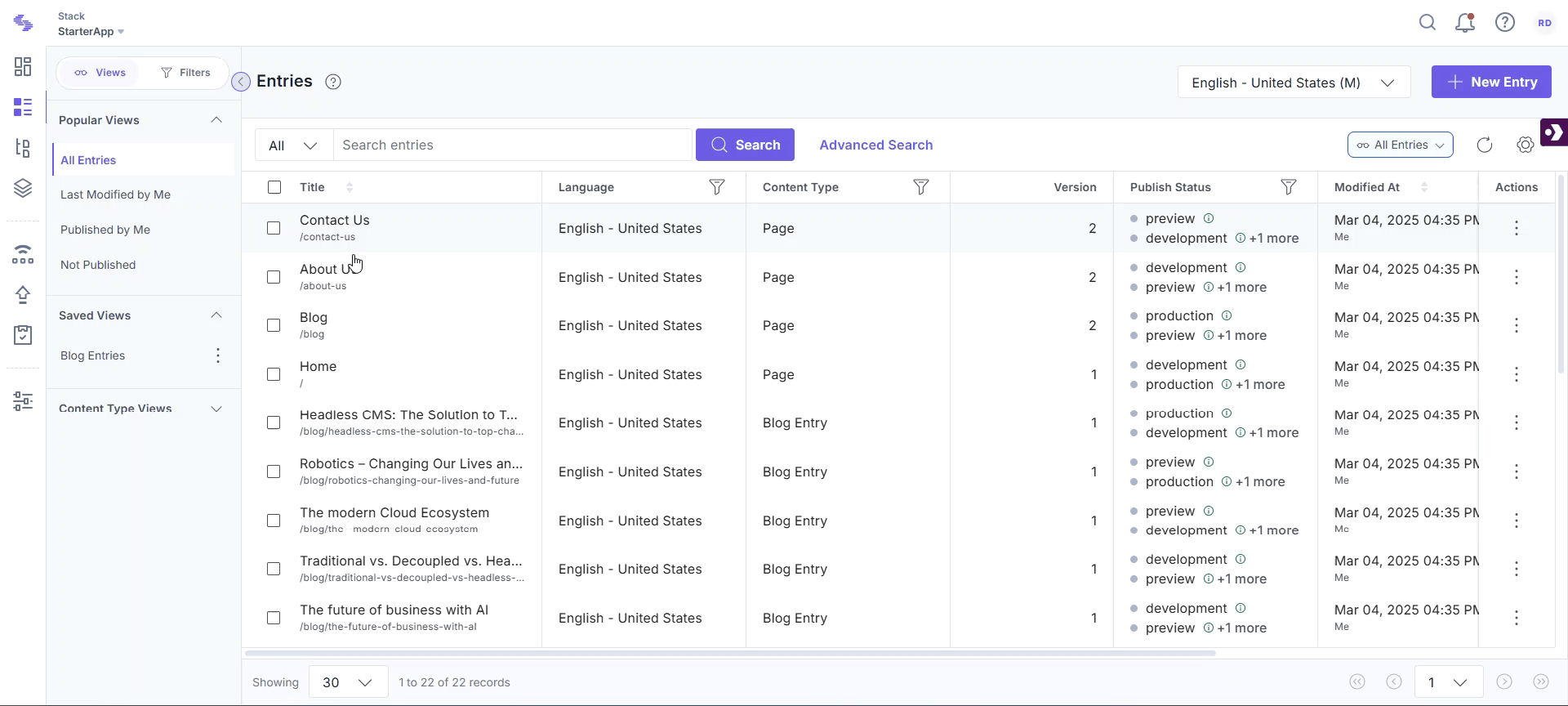Open actions menu for Contact Us entry
This screenshot has height=706, width=1568.
[x=1516, y=229]
